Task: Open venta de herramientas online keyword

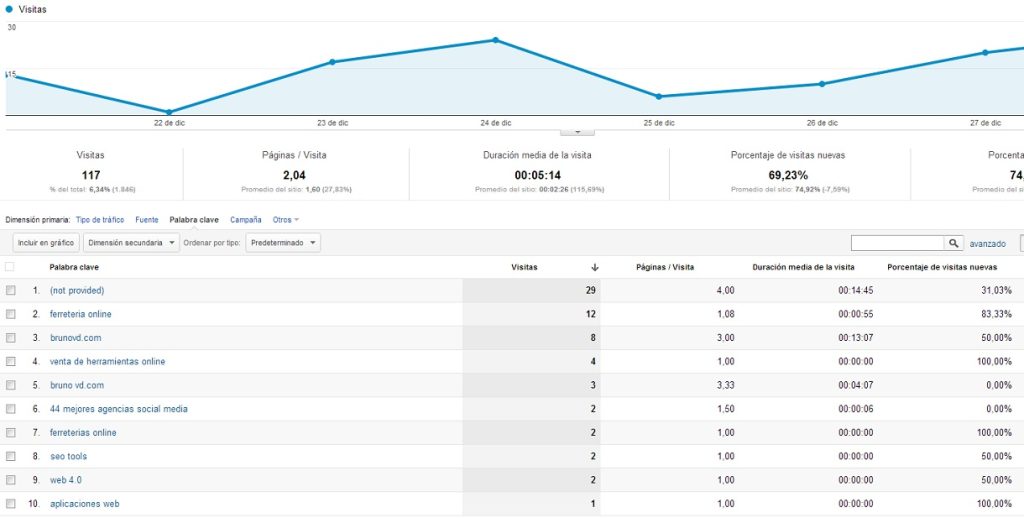Action: [107, 361]
